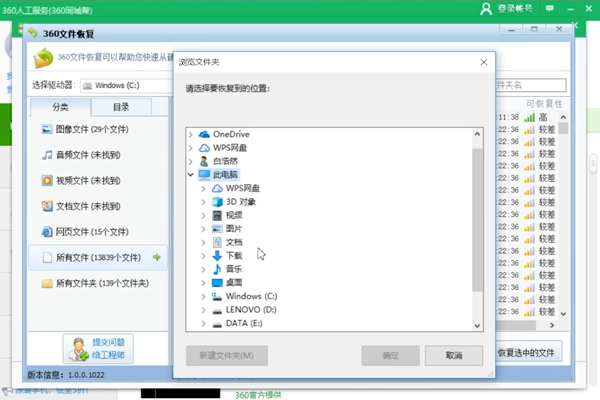The width and height of the screenshot is (600, 400).
Task: Select the DATA (E:) drive icon
Action: [x=217, y=325]
